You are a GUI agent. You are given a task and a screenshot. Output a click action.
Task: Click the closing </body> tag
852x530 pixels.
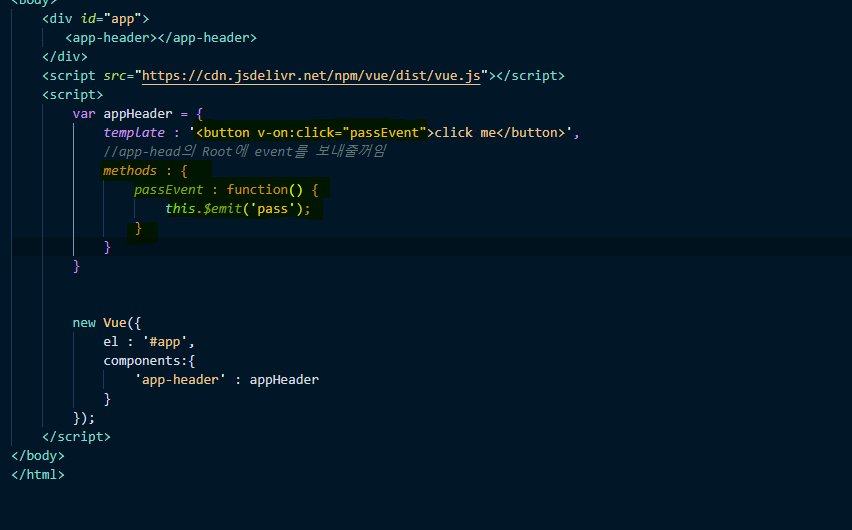(37, 456)
